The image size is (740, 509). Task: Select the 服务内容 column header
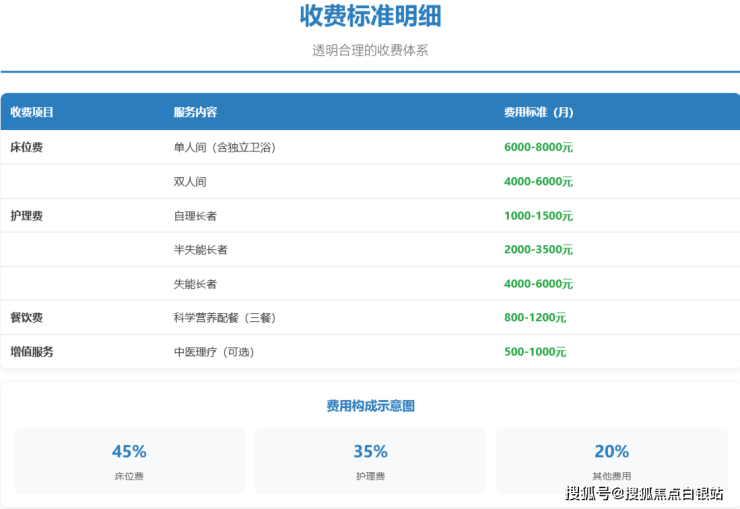point(196,112)
